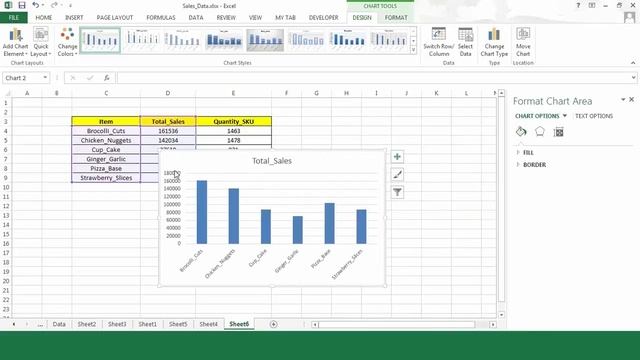Click the Total_Sales chart title
Viewport: 640px width, 360px height.
click(272, 161)
